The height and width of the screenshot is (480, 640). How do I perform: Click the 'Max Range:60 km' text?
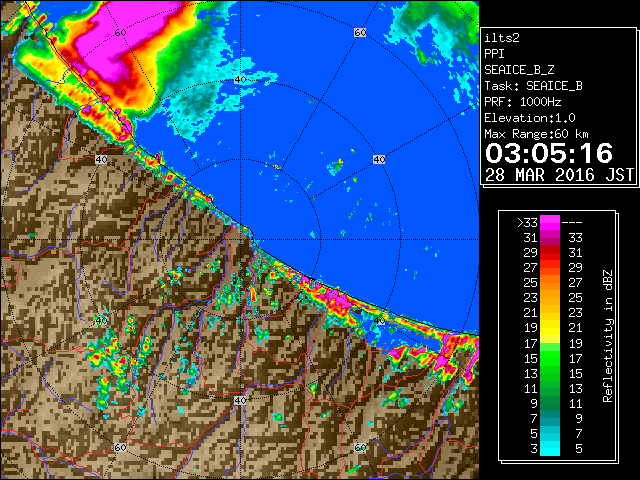pos(536,134)
